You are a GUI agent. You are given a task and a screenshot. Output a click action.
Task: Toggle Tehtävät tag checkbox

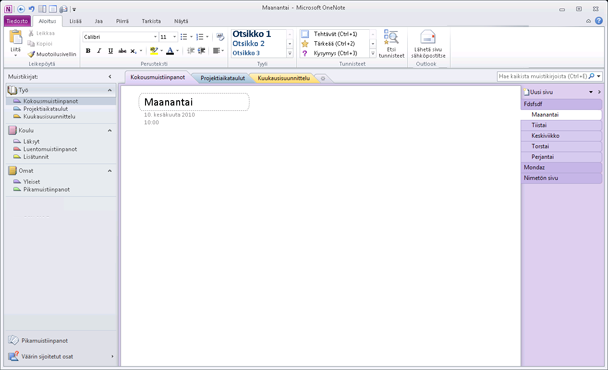coord(305,34)
